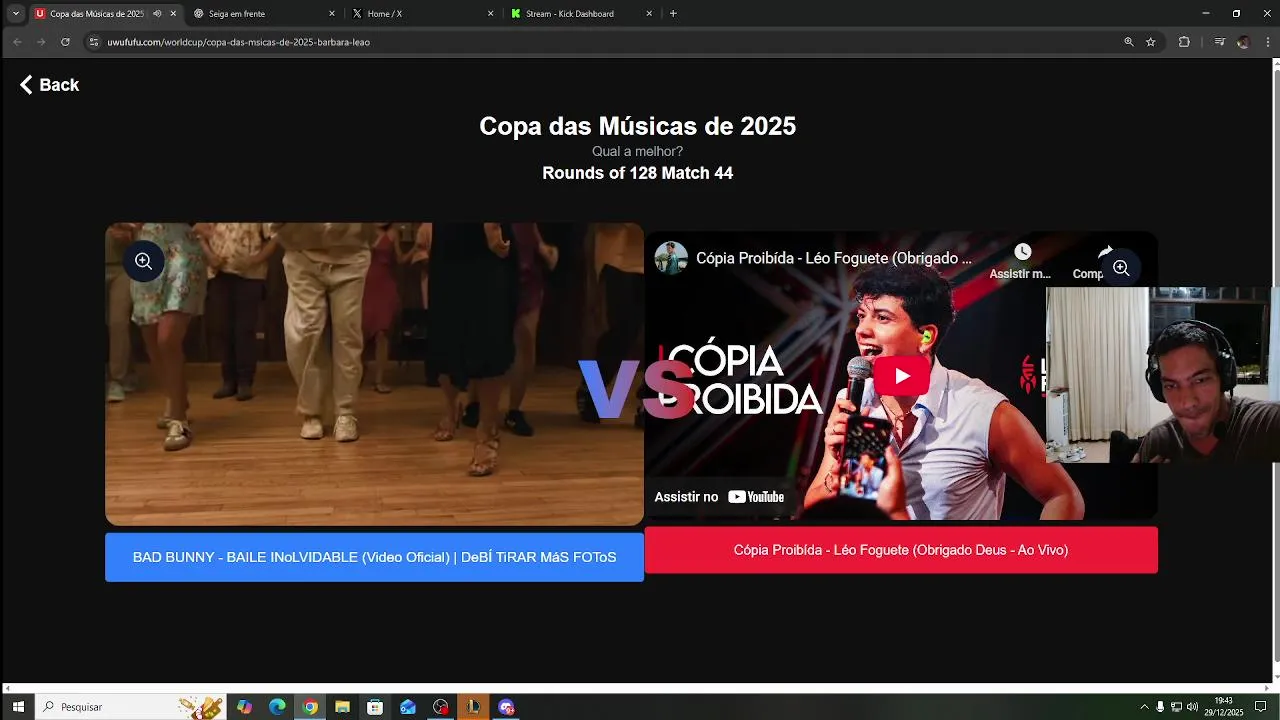Click the site information icon in address bar
Image resolution: width=1280 pixels, height=720 pixels.
(x=94, y=42)
